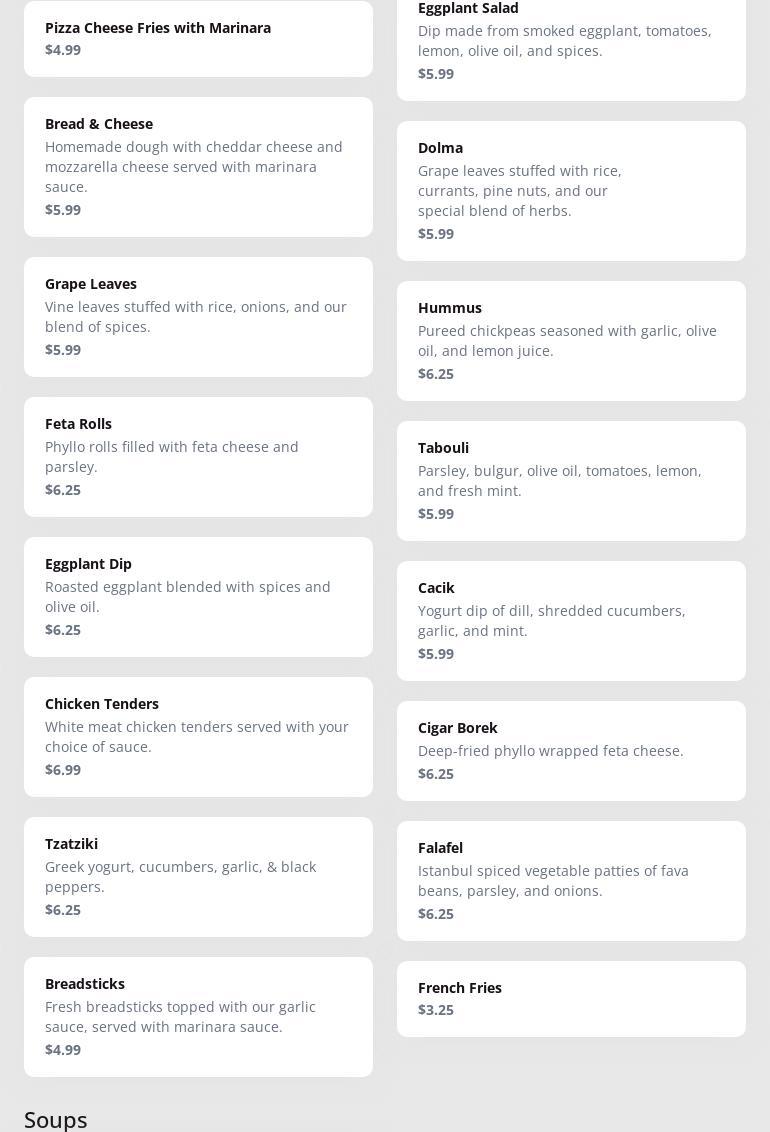Choose the Feta Rolls menu item
Image resolution: width=770 pixels, height=1132 pixels.
point(198,456)
